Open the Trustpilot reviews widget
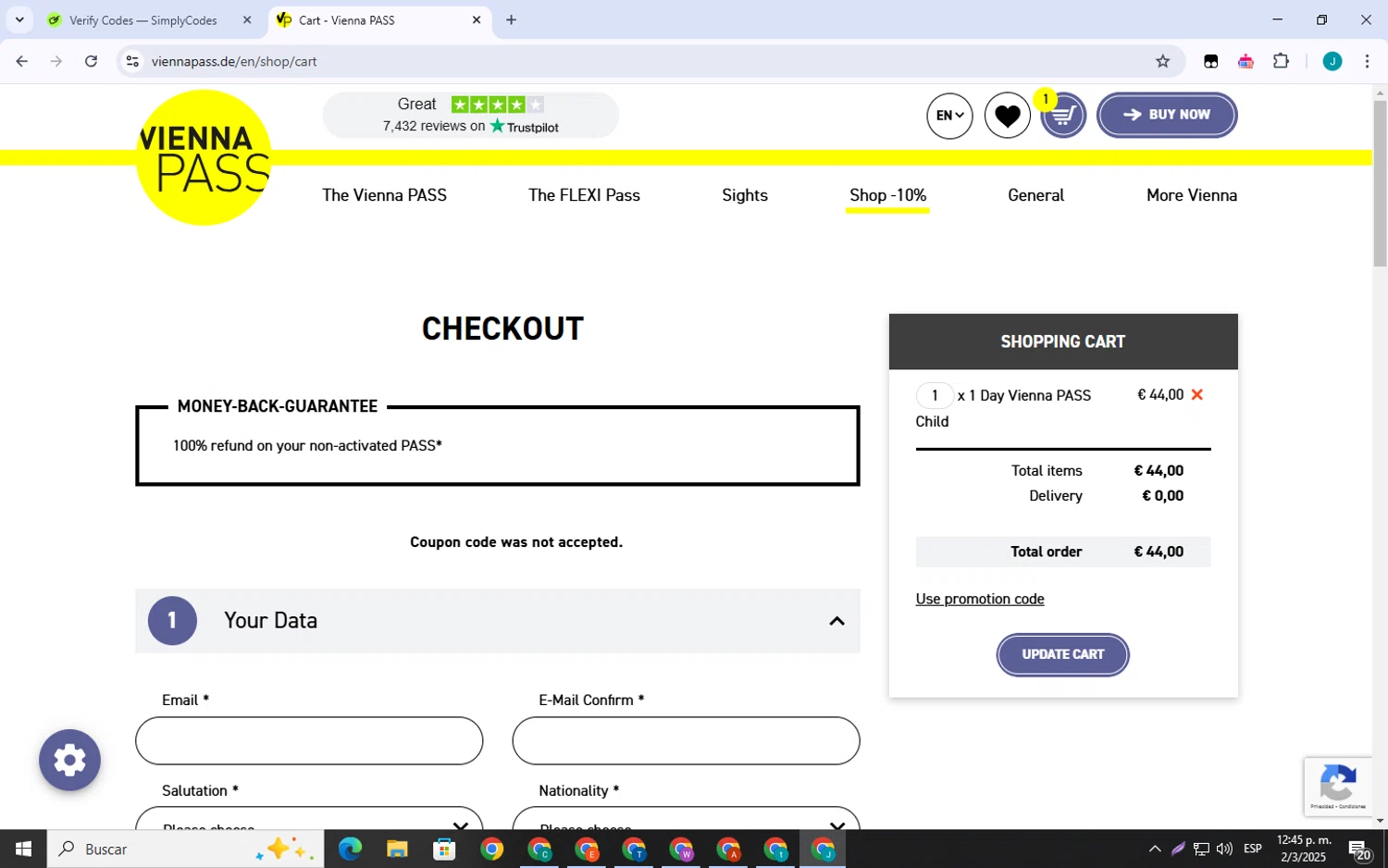 tap(470, 115)
